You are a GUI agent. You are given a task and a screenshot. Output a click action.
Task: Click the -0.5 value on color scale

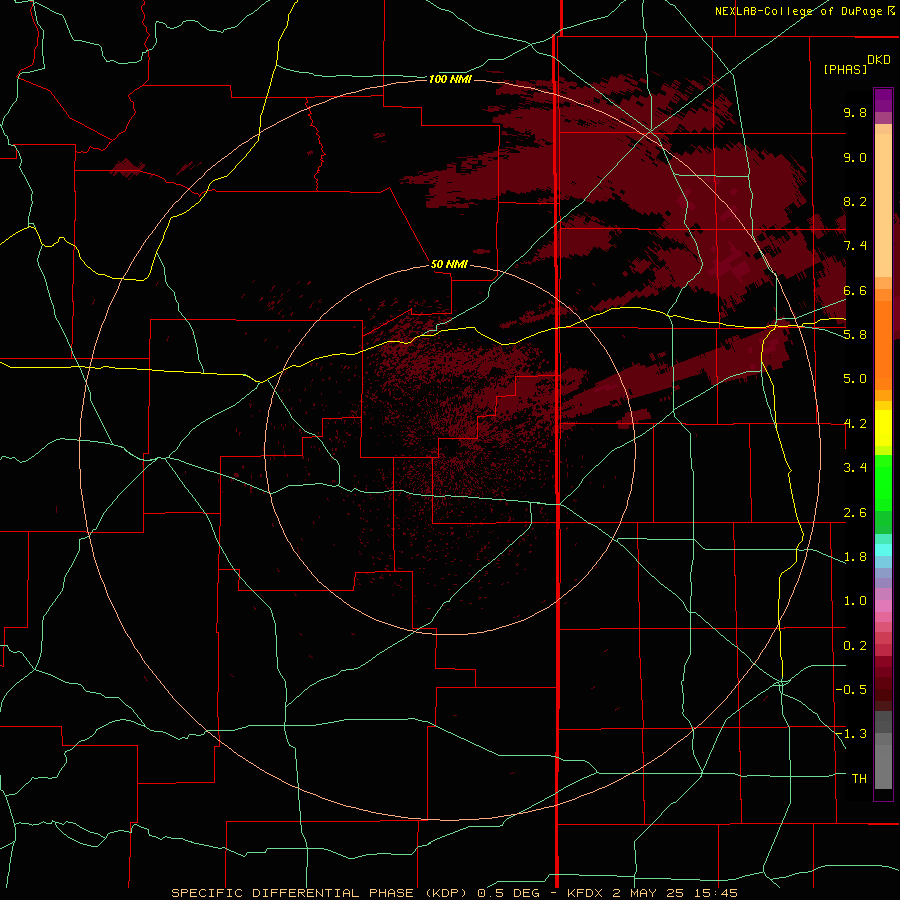[x=851, y=690]
